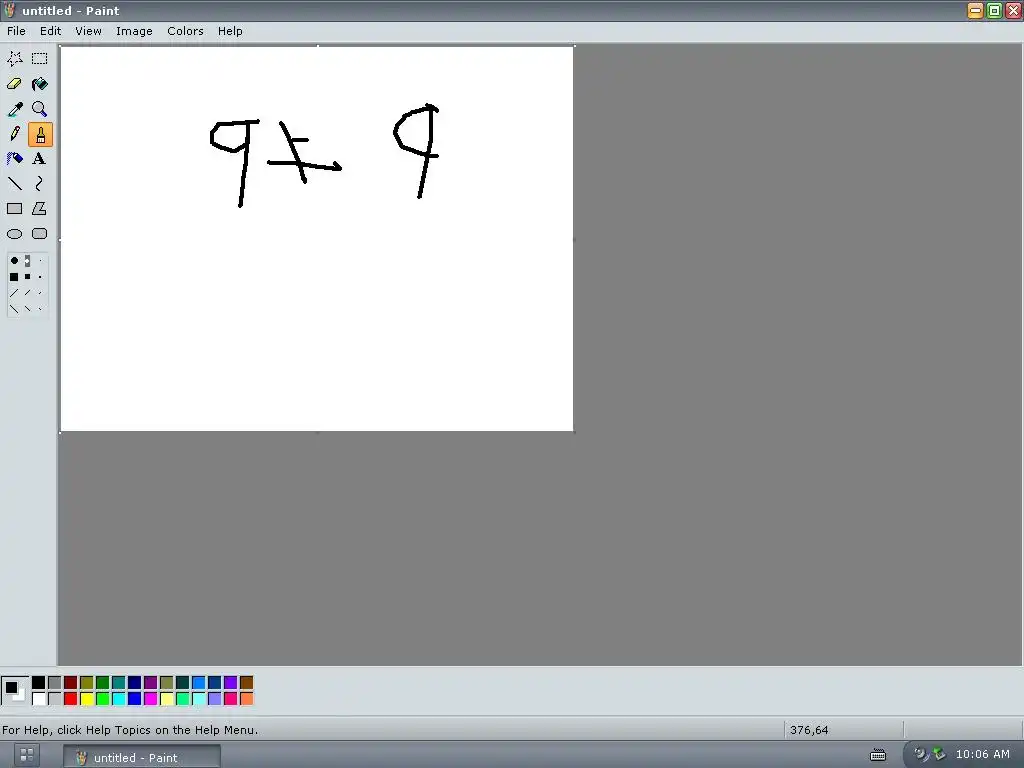1024x768 pixels.
Task: Click the foreground/background color indicator box
Action: (14, 690)
